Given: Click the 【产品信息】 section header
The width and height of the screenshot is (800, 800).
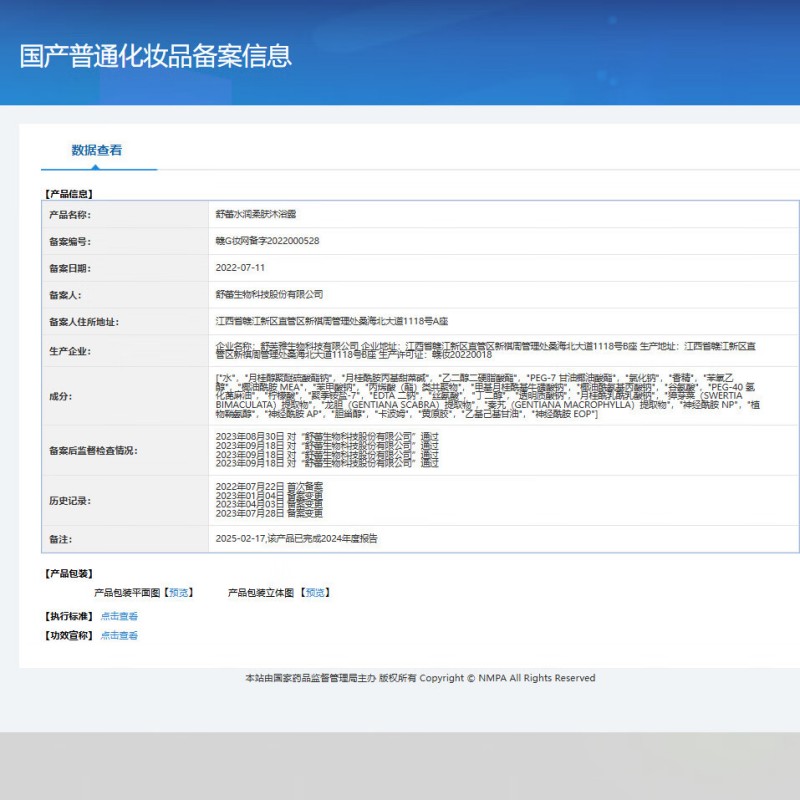Looking at the screenshot, I should point(67,193).
